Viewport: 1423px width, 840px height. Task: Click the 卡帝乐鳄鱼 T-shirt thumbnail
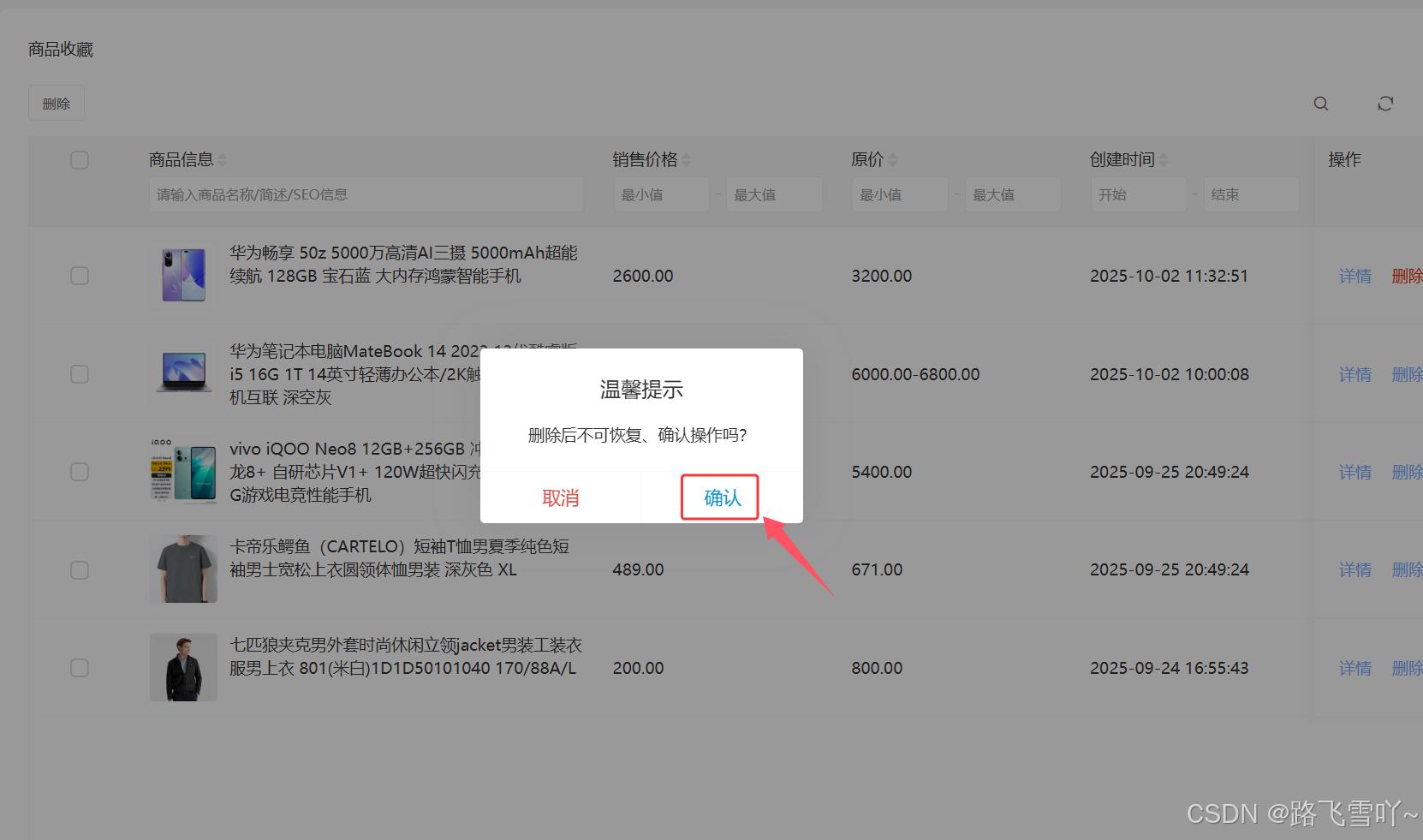[x=183, y=569]
